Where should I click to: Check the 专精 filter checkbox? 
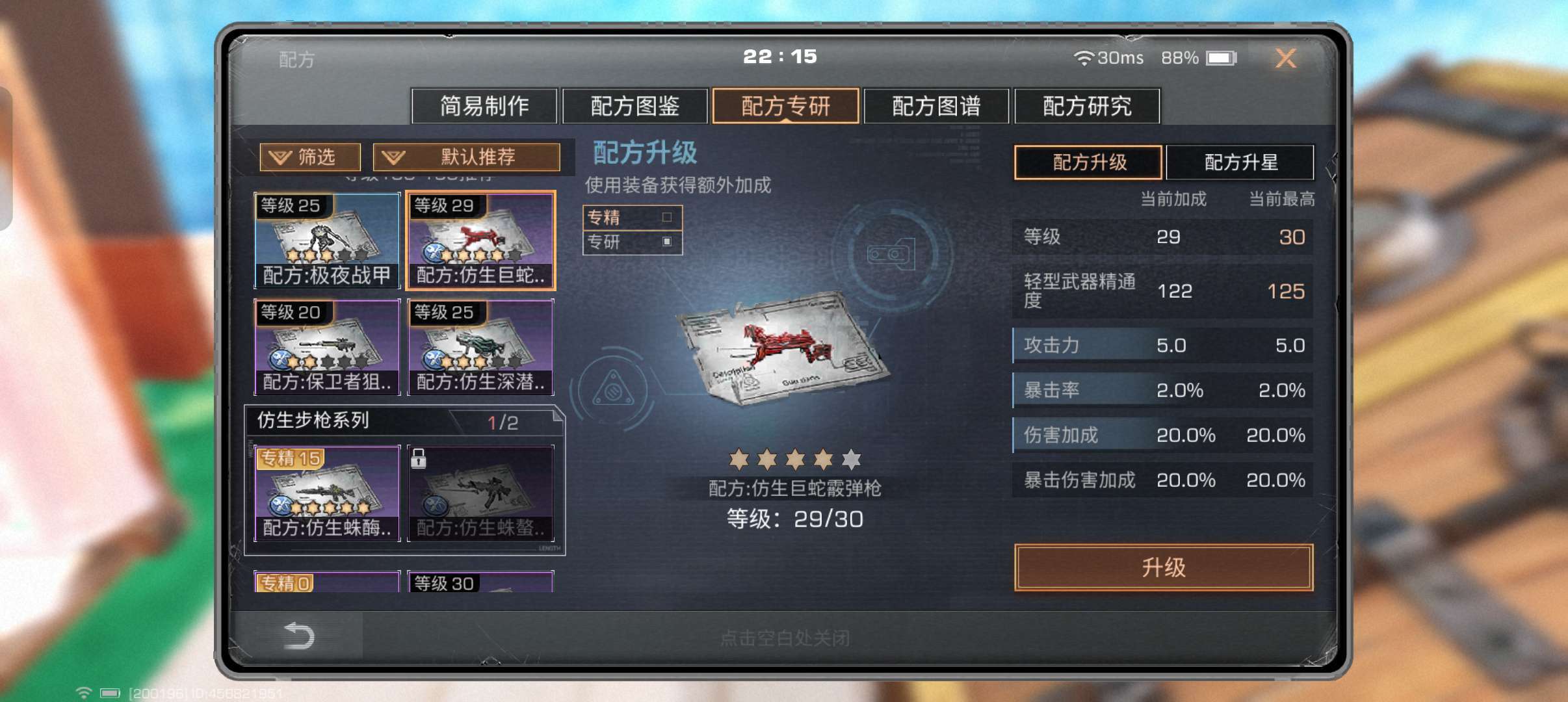pos(666,217)
